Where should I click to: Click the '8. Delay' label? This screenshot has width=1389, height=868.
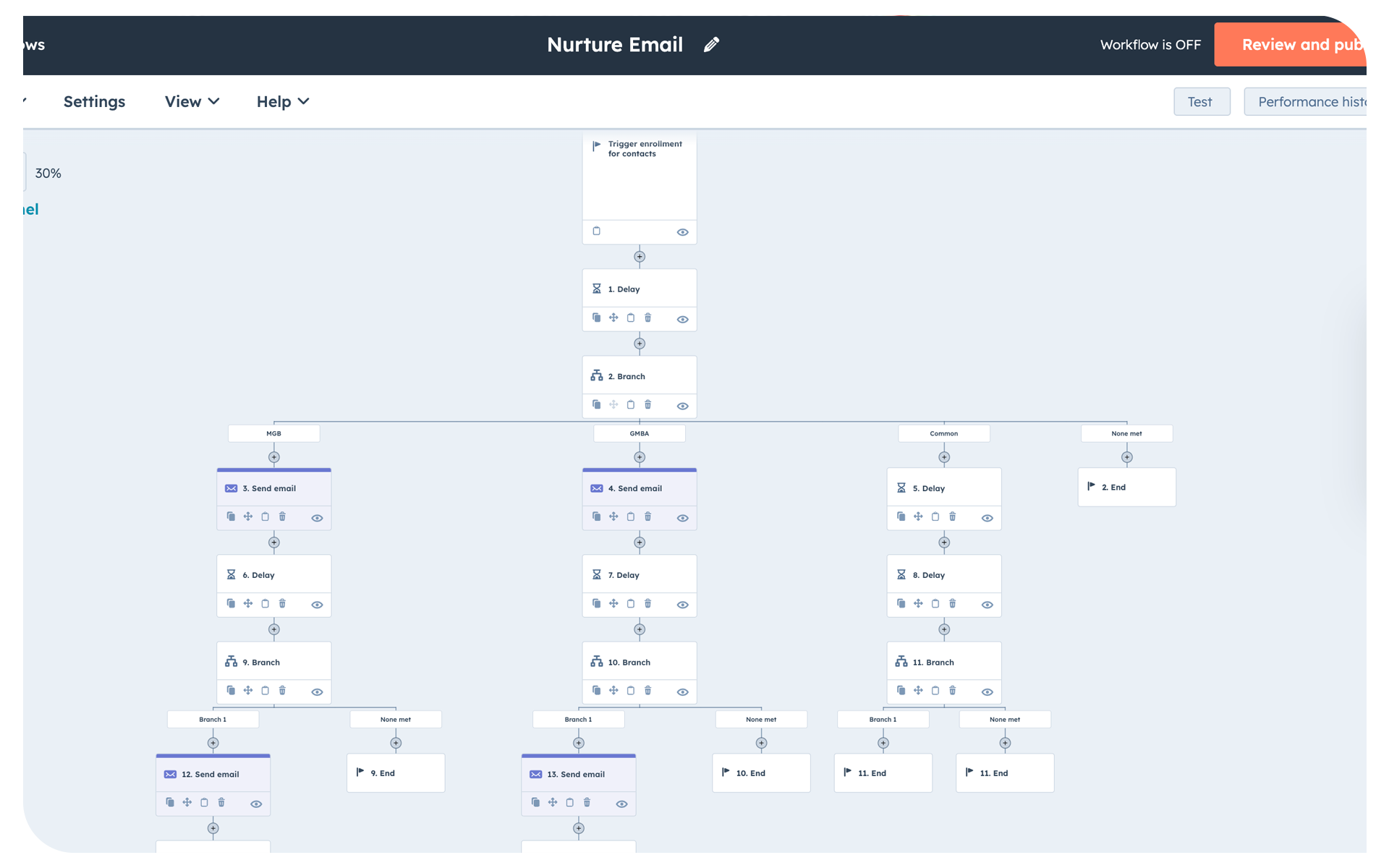pos(929,575)
